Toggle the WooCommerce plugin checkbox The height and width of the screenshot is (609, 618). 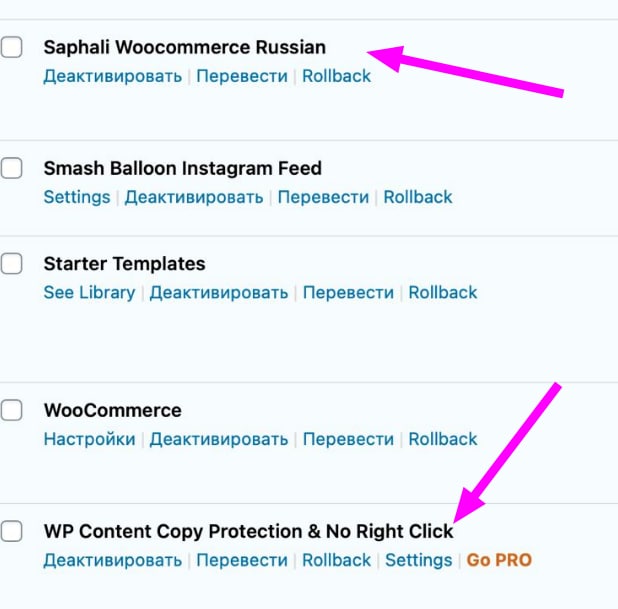11,410
